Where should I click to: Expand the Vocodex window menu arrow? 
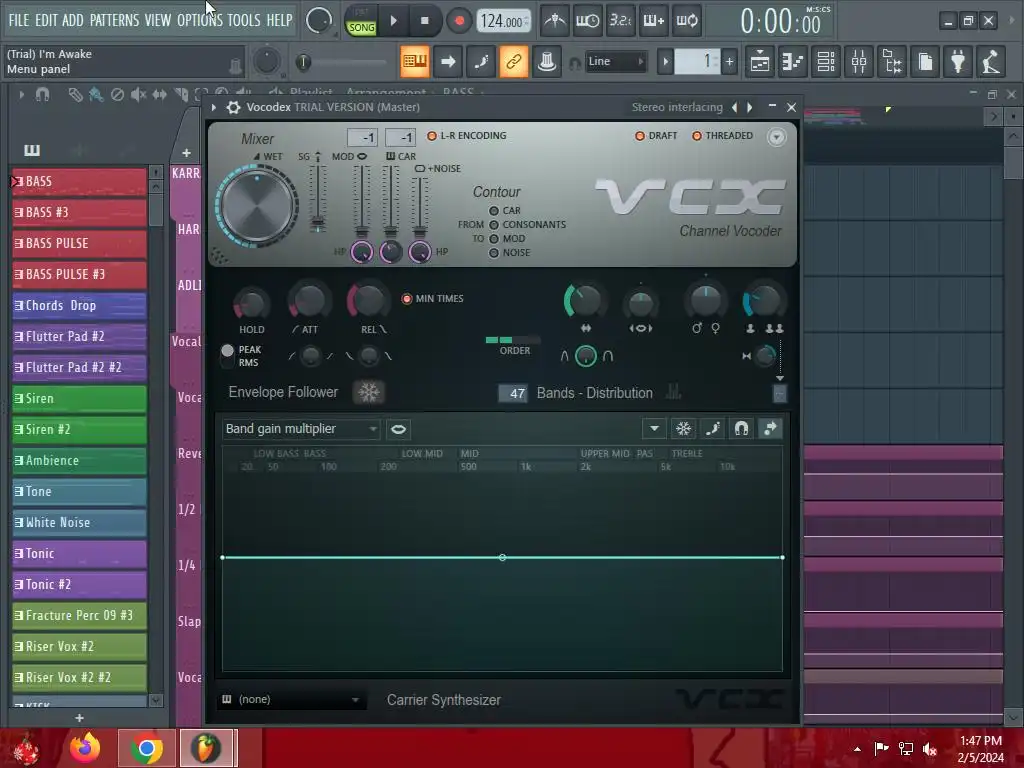pos(214,107)
